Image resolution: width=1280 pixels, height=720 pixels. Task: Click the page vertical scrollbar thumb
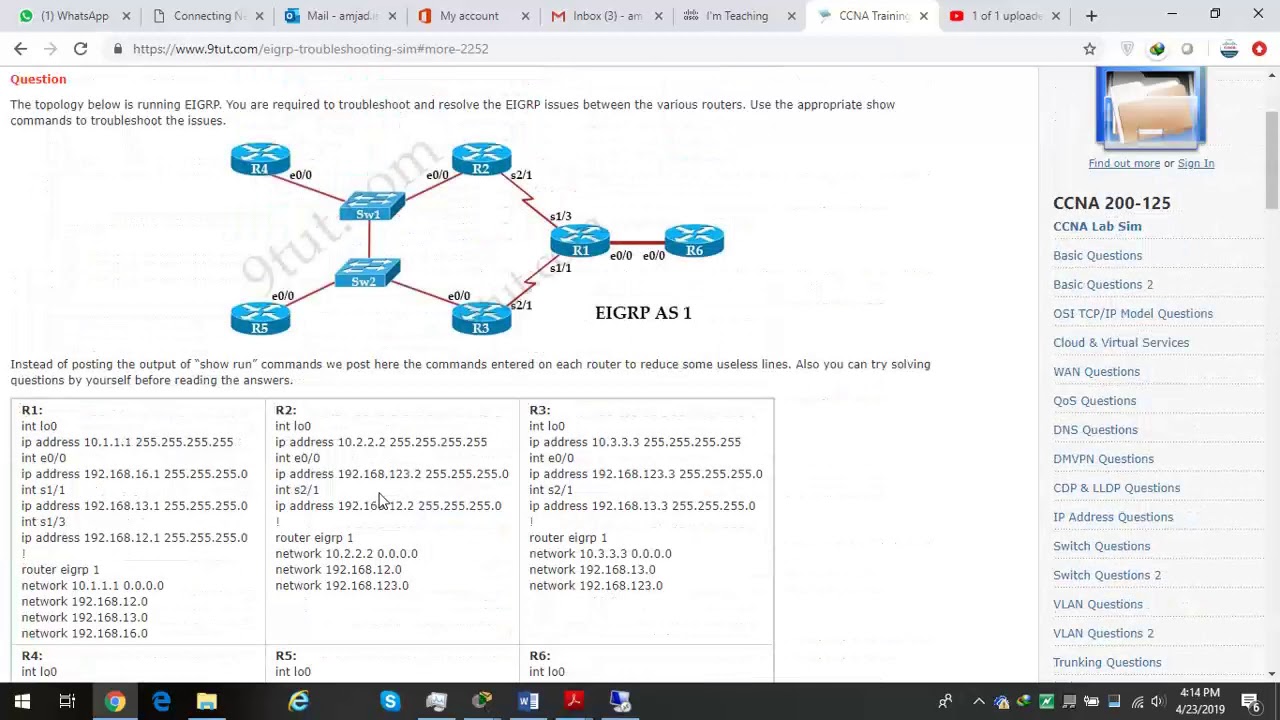point(1272,160)
